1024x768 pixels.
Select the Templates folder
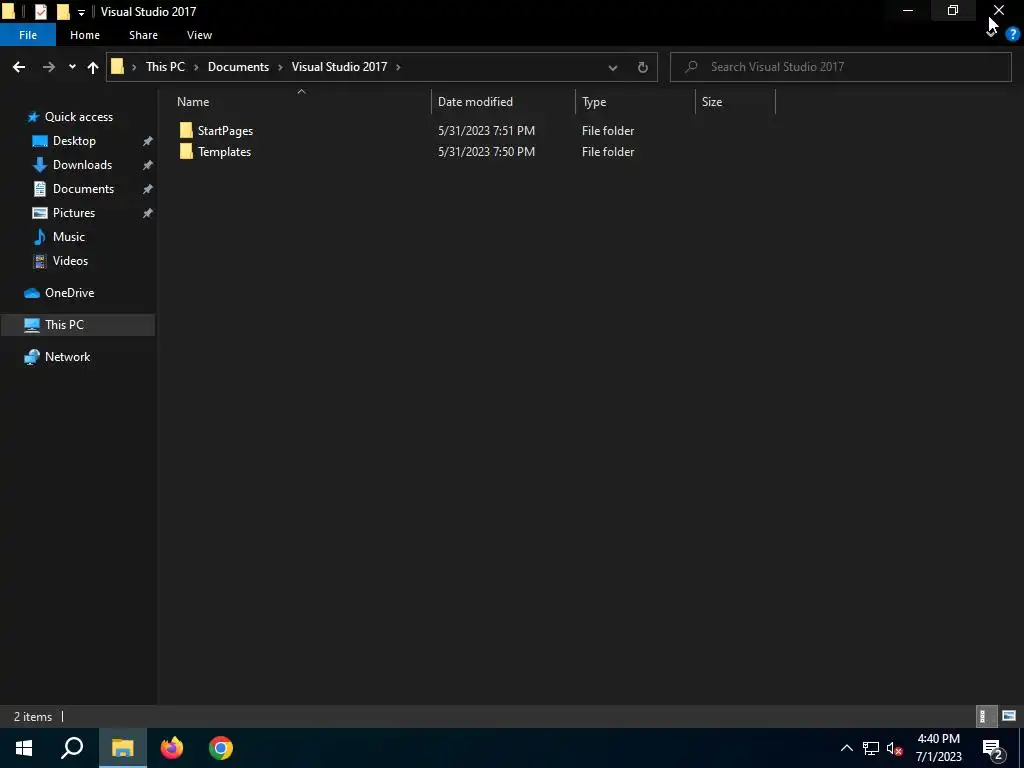[224, 152]
